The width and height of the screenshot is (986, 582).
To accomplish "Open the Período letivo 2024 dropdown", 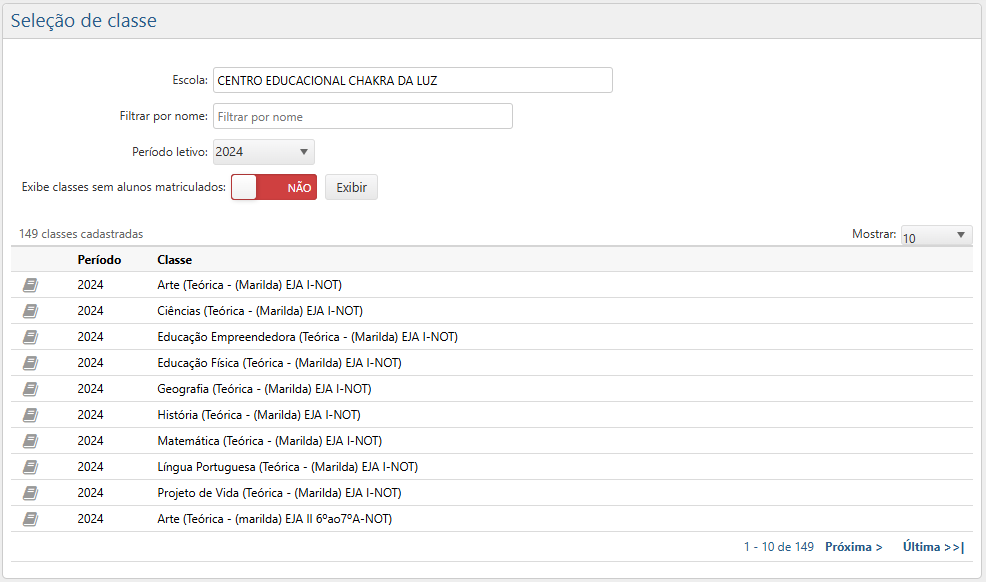I will tap(263, 152).
